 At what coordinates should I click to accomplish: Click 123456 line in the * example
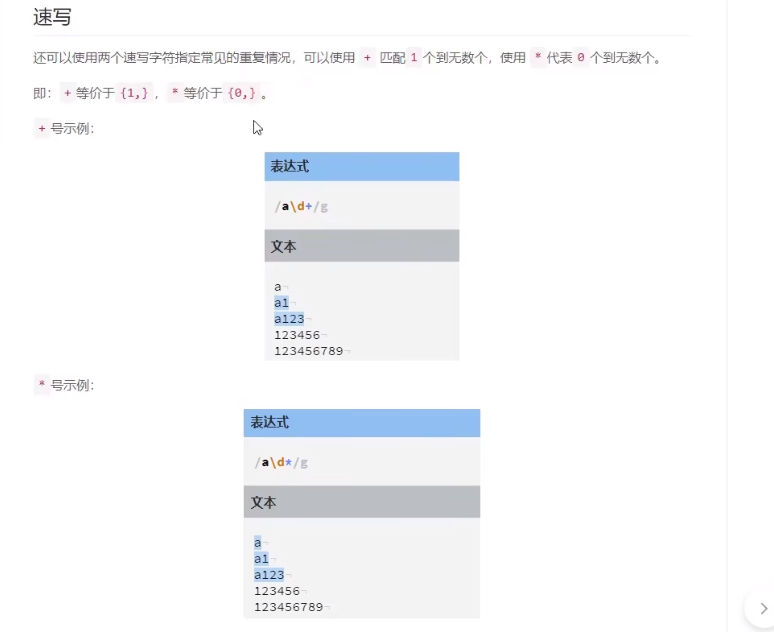point(277,591)
